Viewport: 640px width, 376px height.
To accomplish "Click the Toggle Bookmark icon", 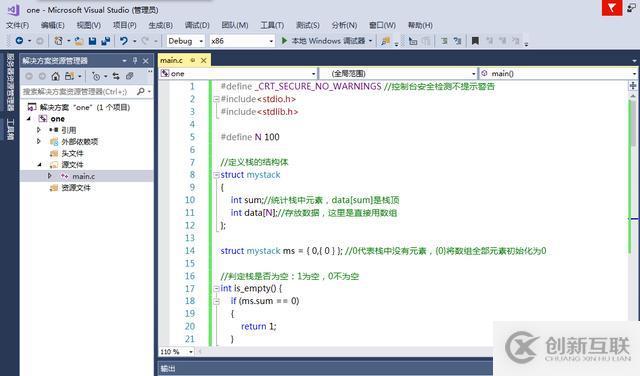I will [475, 41].
